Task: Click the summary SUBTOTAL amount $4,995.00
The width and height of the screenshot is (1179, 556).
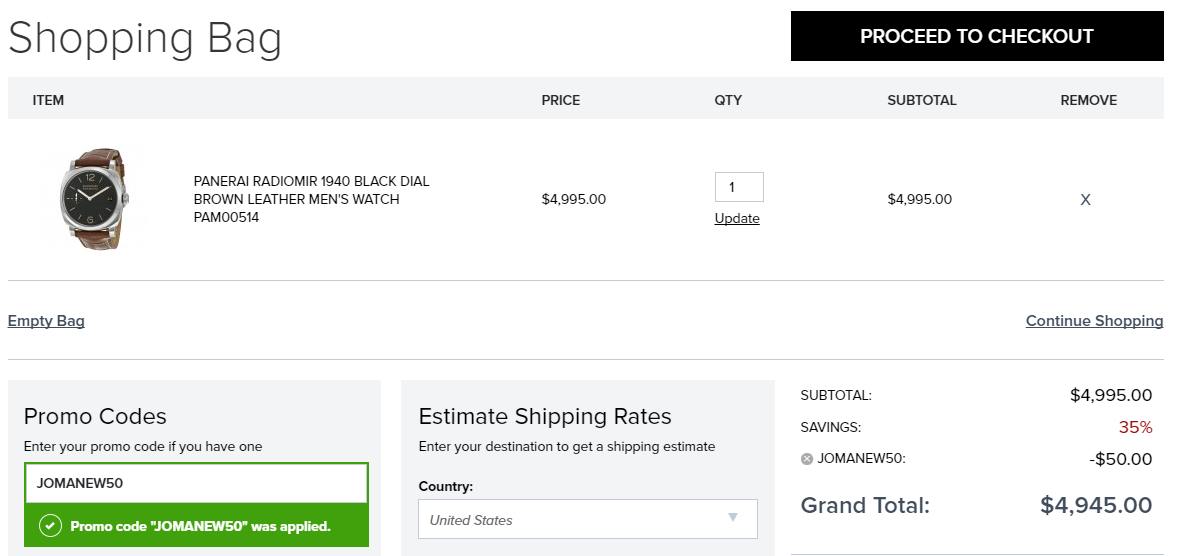Action: [x=1111, y=395]
